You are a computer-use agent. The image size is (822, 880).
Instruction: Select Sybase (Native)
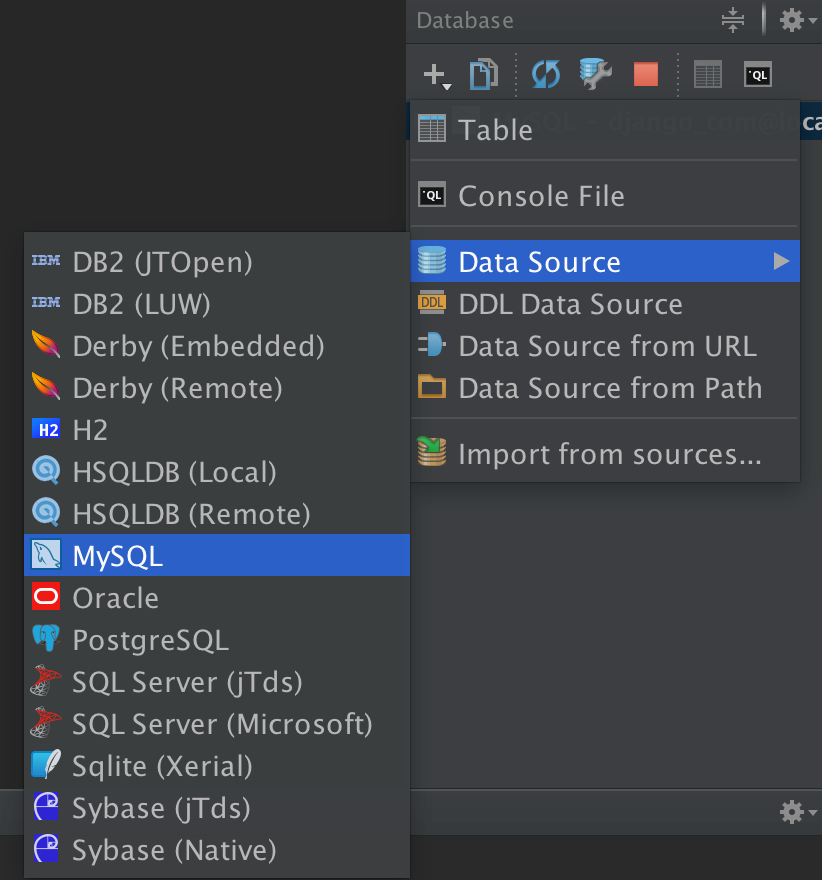tap(217, 850)
